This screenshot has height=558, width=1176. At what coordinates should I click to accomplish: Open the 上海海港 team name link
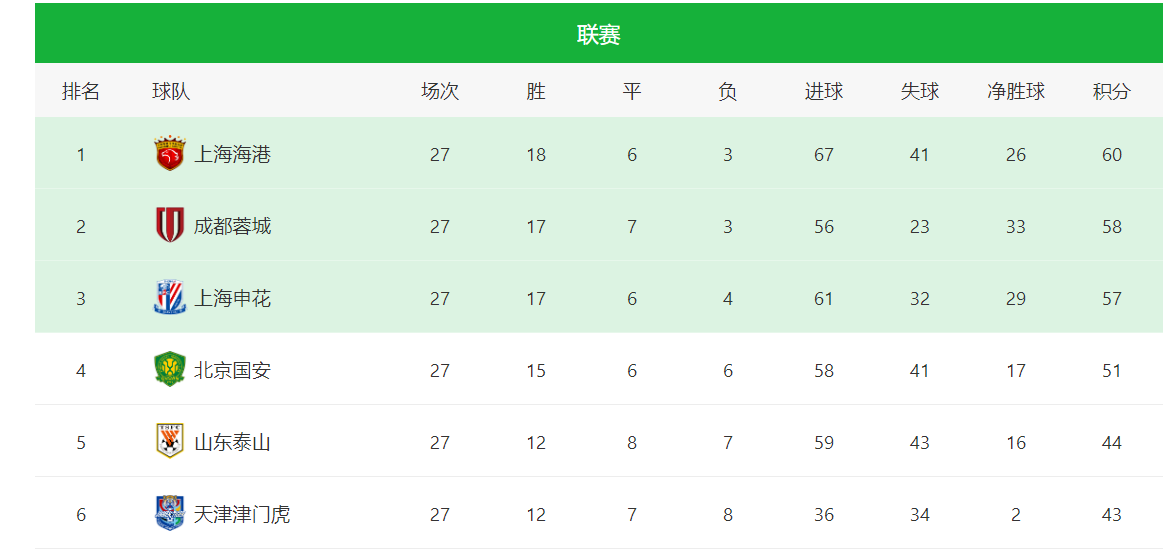point(232,154)
